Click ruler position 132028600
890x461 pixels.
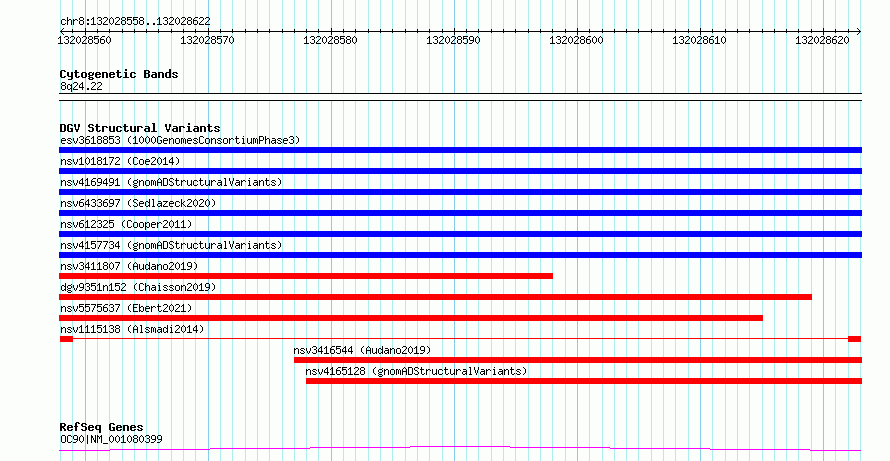click(577, 40)
